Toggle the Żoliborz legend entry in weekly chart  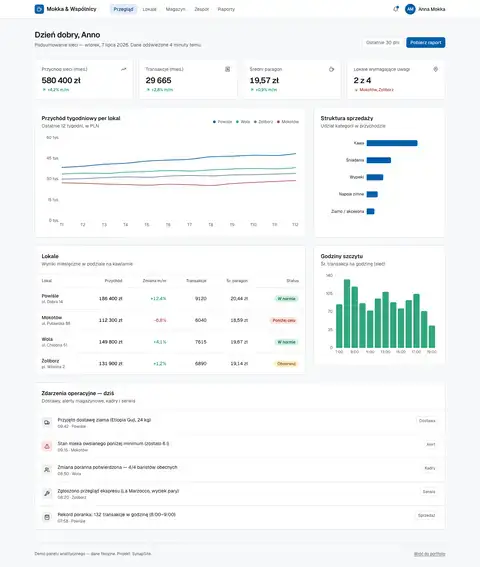pos(264,122)
